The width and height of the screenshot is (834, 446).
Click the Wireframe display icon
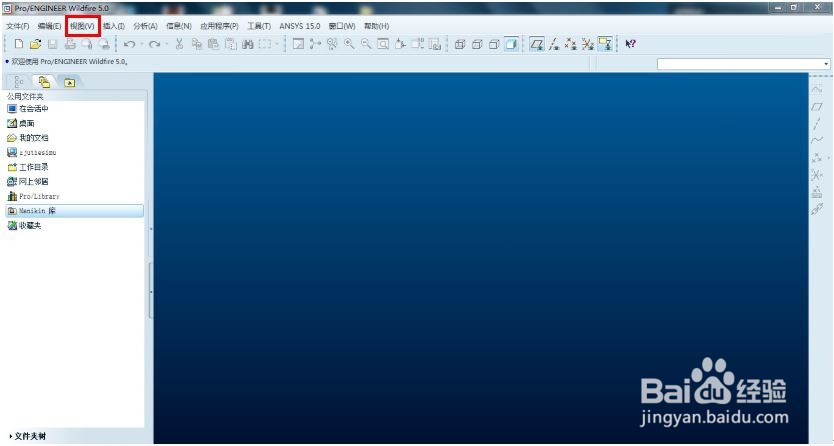point(460,44)
